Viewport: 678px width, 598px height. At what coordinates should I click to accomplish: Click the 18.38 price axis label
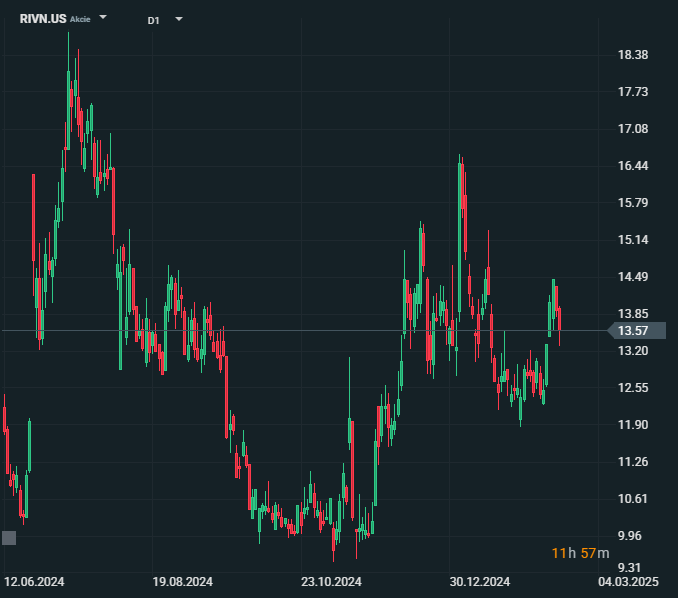[633, 55]
